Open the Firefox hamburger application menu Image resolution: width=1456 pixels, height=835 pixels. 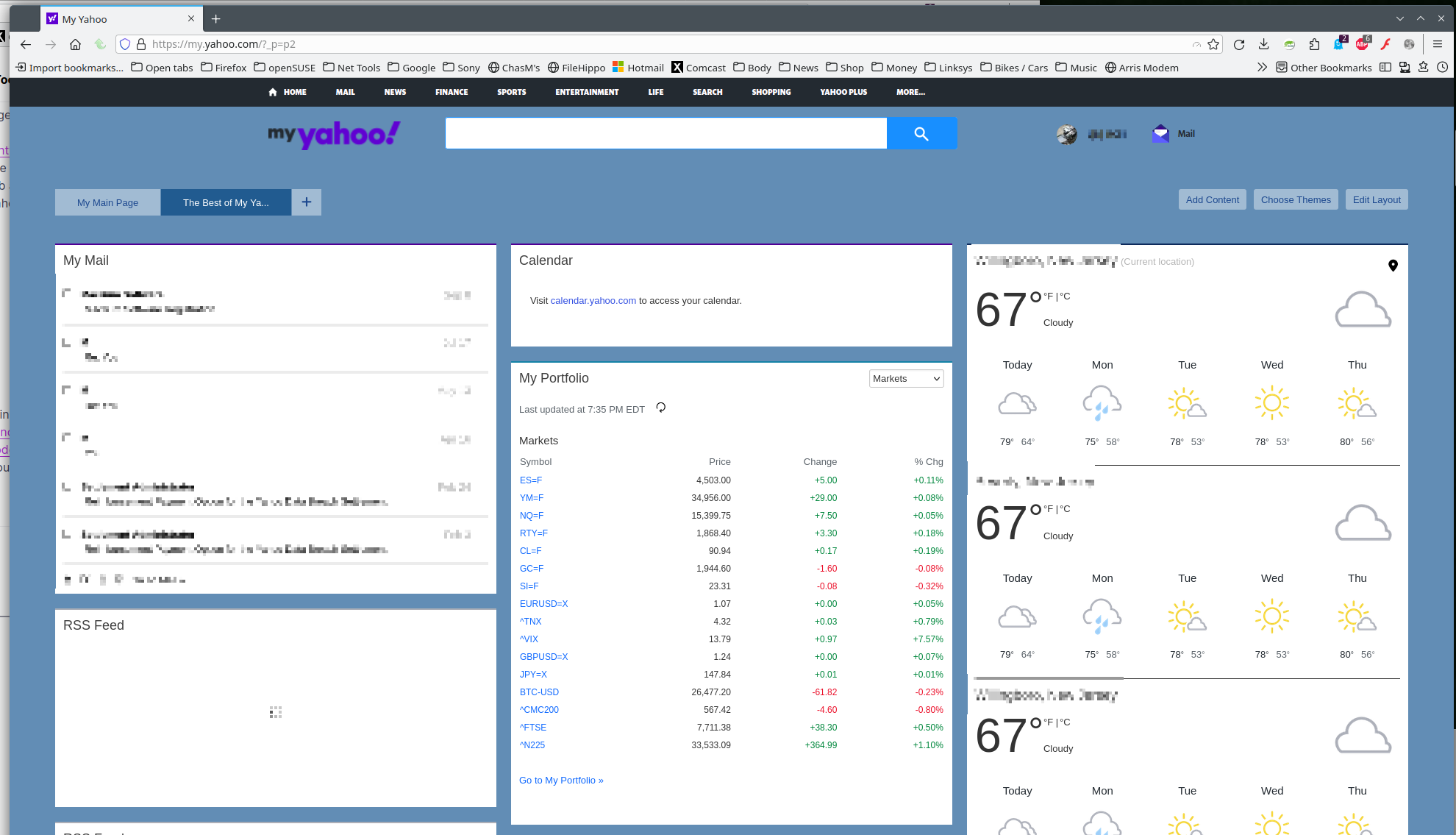1438,44
